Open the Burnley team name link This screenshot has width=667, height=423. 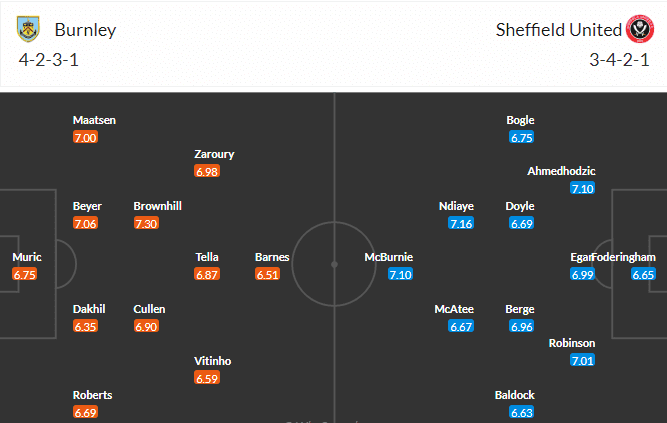85,30
